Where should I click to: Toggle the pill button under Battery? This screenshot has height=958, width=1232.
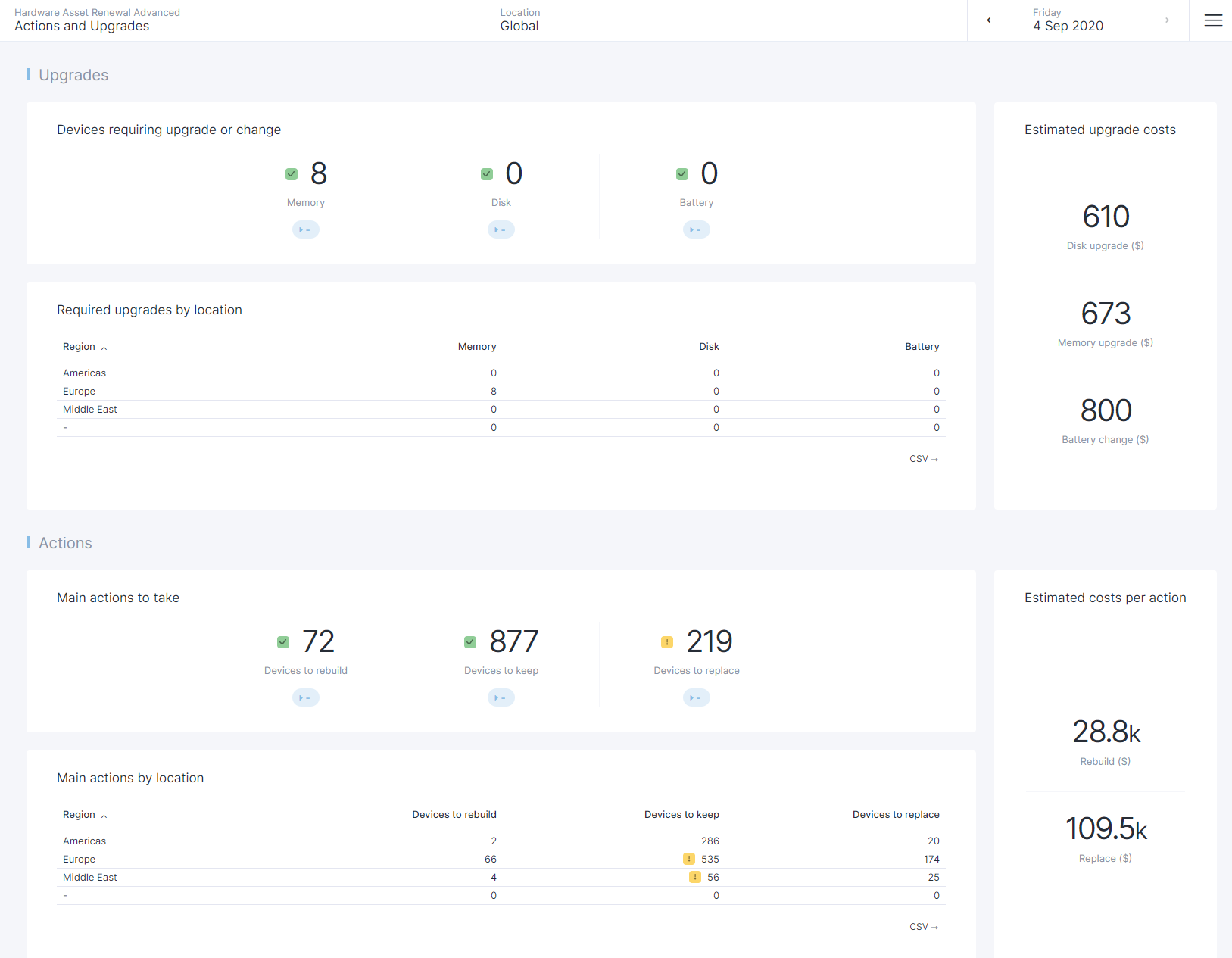(697, 229)
